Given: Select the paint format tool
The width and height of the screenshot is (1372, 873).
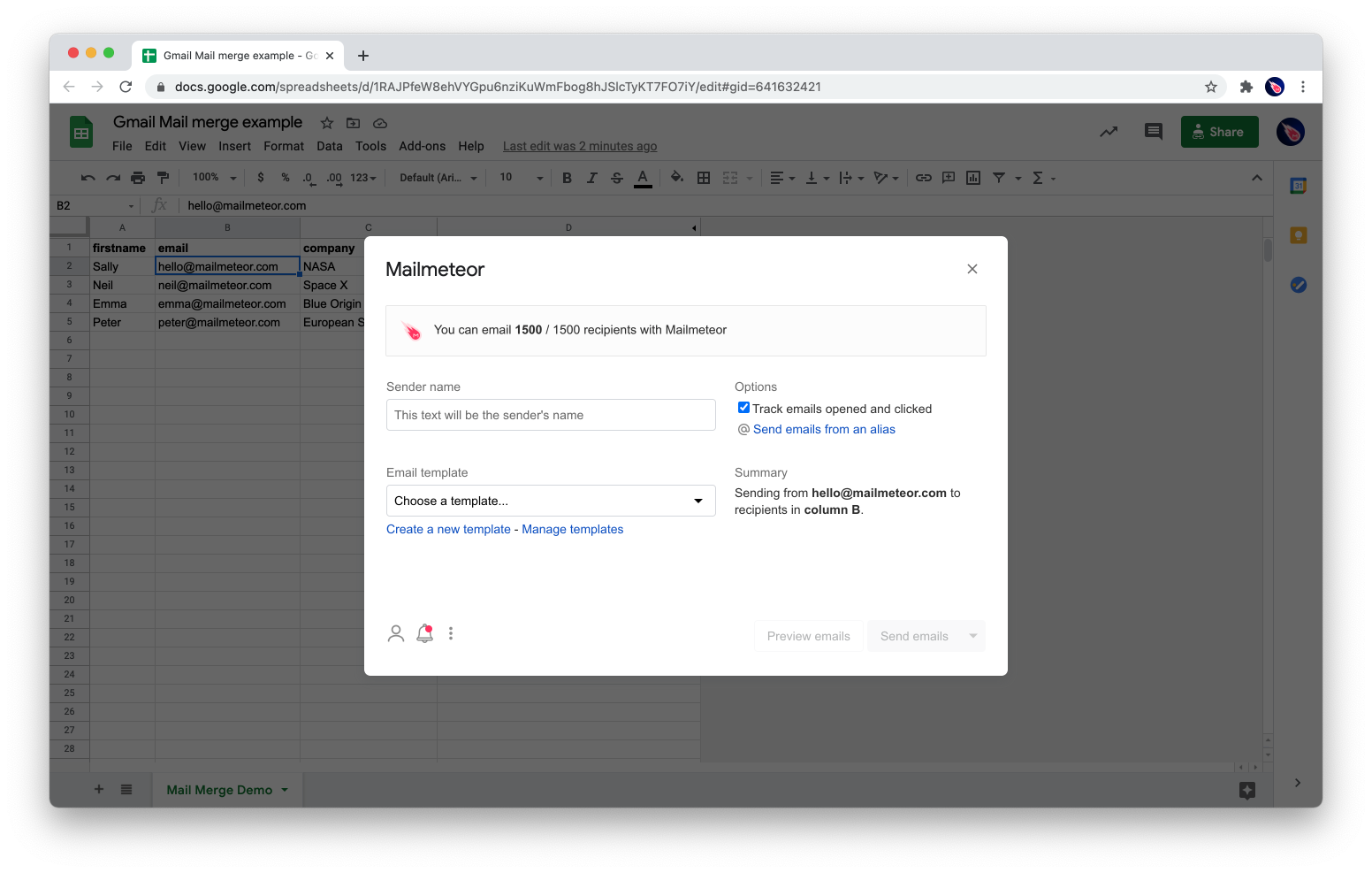Looking at the screenshot, I should (x=163, y=178).
